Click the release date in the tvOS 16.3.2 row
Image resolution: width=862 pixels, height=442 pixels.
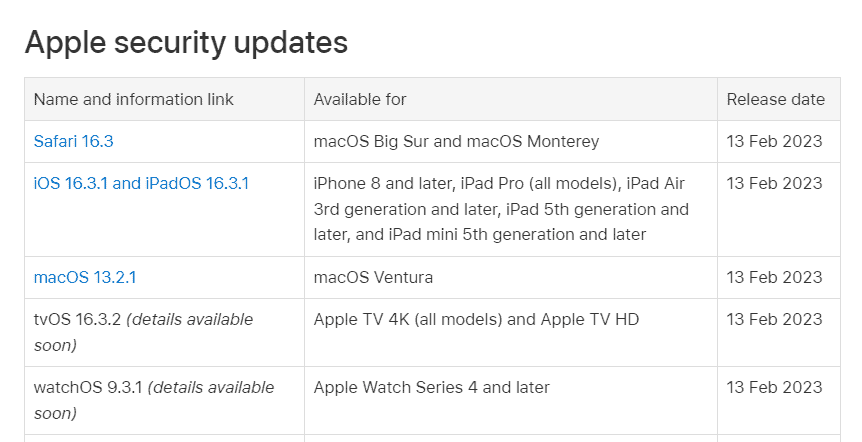(774, 320)
